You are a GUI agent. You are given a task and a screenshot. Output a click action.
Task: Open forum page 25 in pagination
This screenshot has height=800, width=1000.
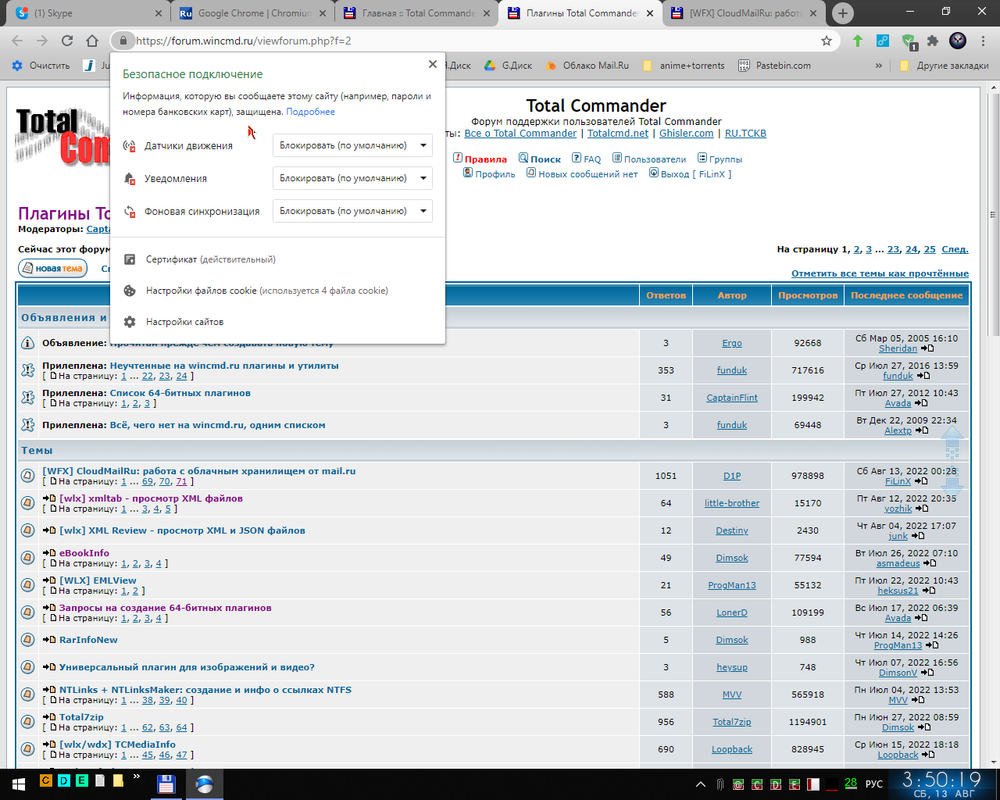[930, 249]
